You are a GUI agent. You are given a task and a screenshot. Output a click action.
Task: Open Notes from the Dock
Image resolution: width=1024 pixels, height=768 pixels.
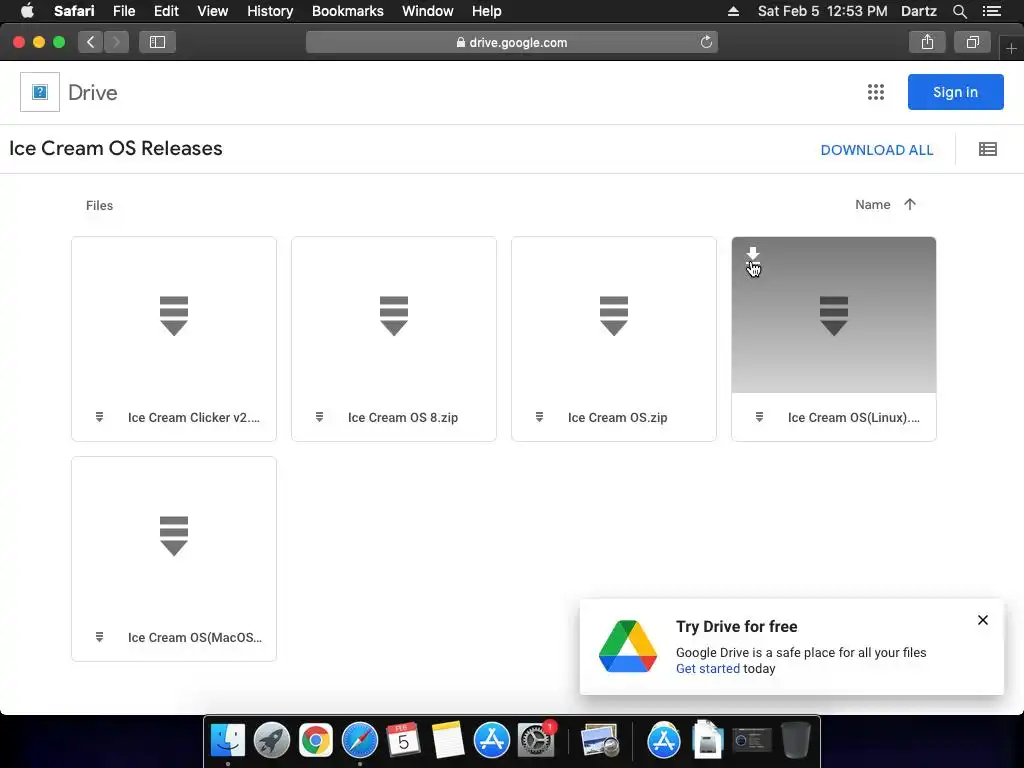point(447,740)
